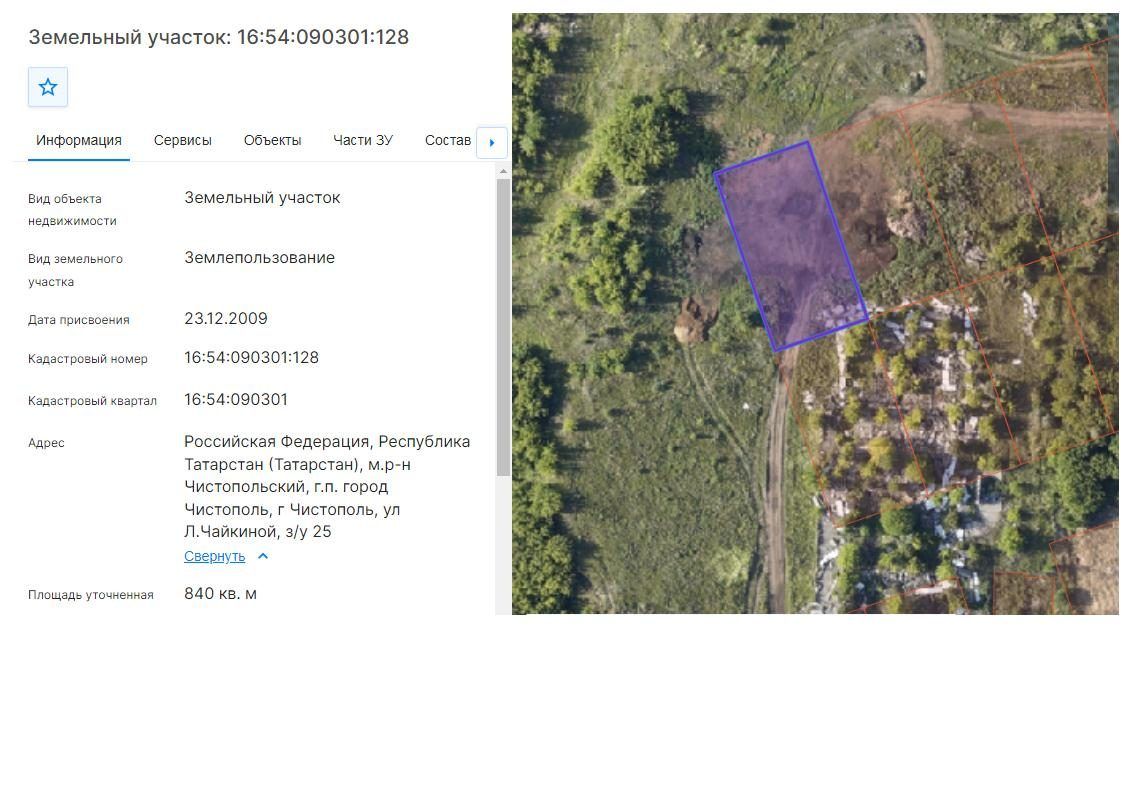The height and width of the screenshot is (793, 1122).
Task: Click the date 23.12.2009
Action: tap(226, 318)
